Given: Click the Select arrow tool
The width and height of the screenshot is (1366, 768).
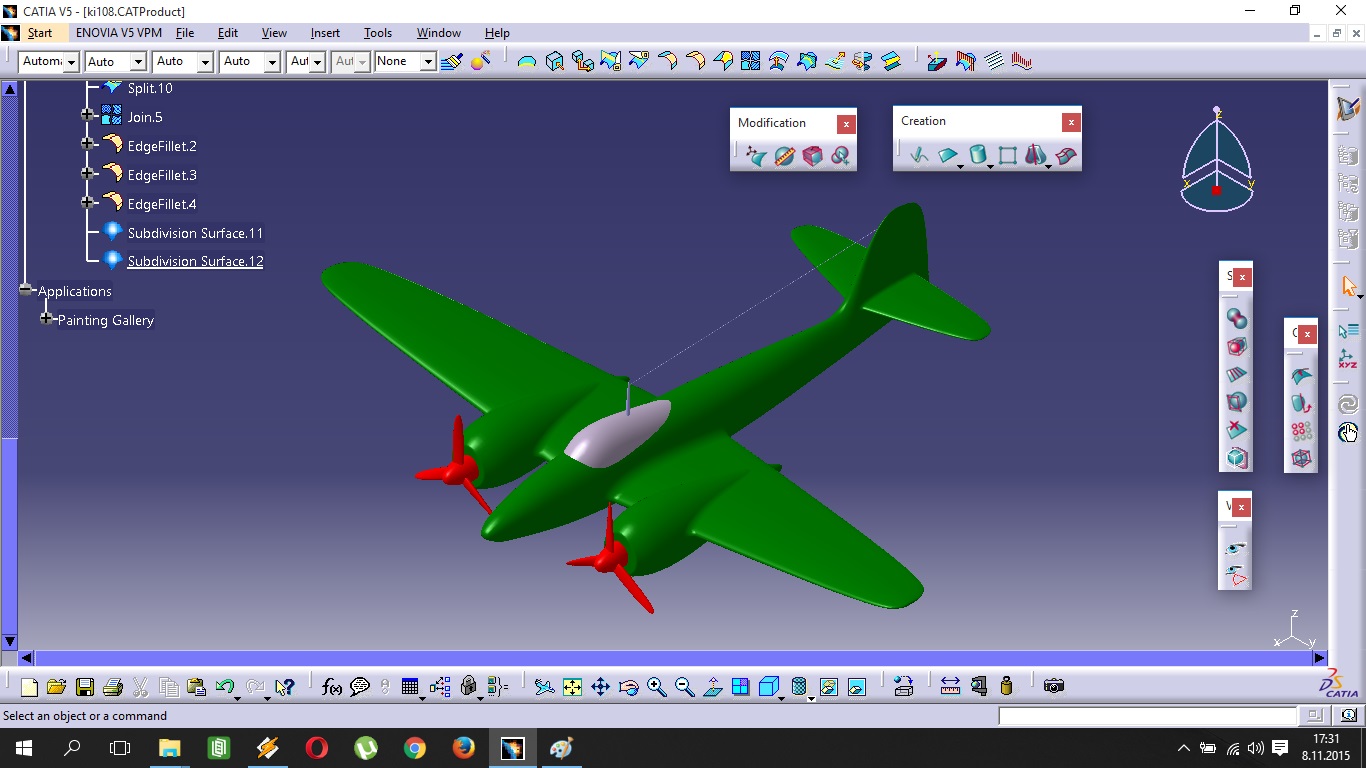Looking at the screenshot, I should coord(1349,287).
